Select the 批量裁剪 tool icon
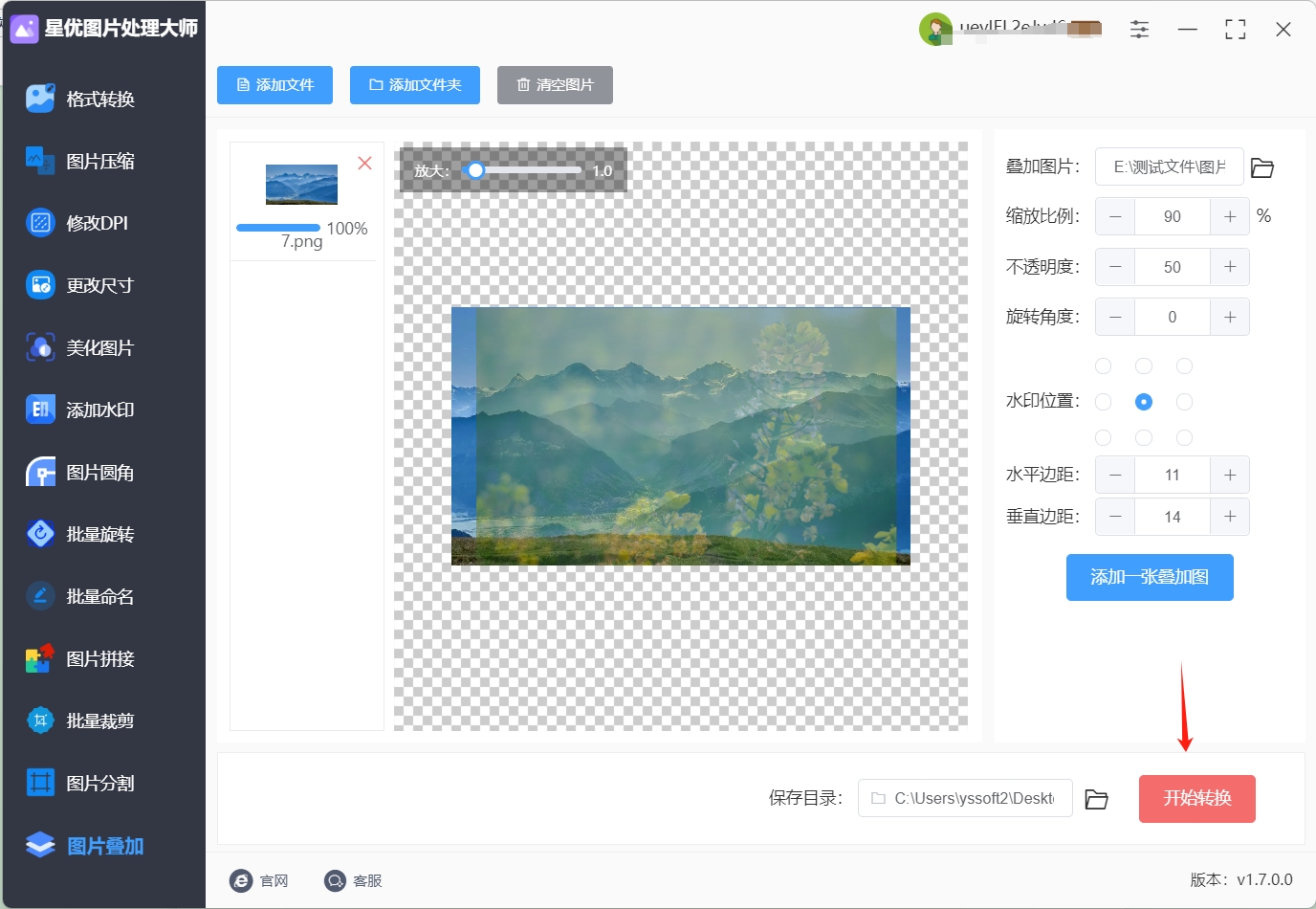The image size is (1316, 909). pos(40,721)
